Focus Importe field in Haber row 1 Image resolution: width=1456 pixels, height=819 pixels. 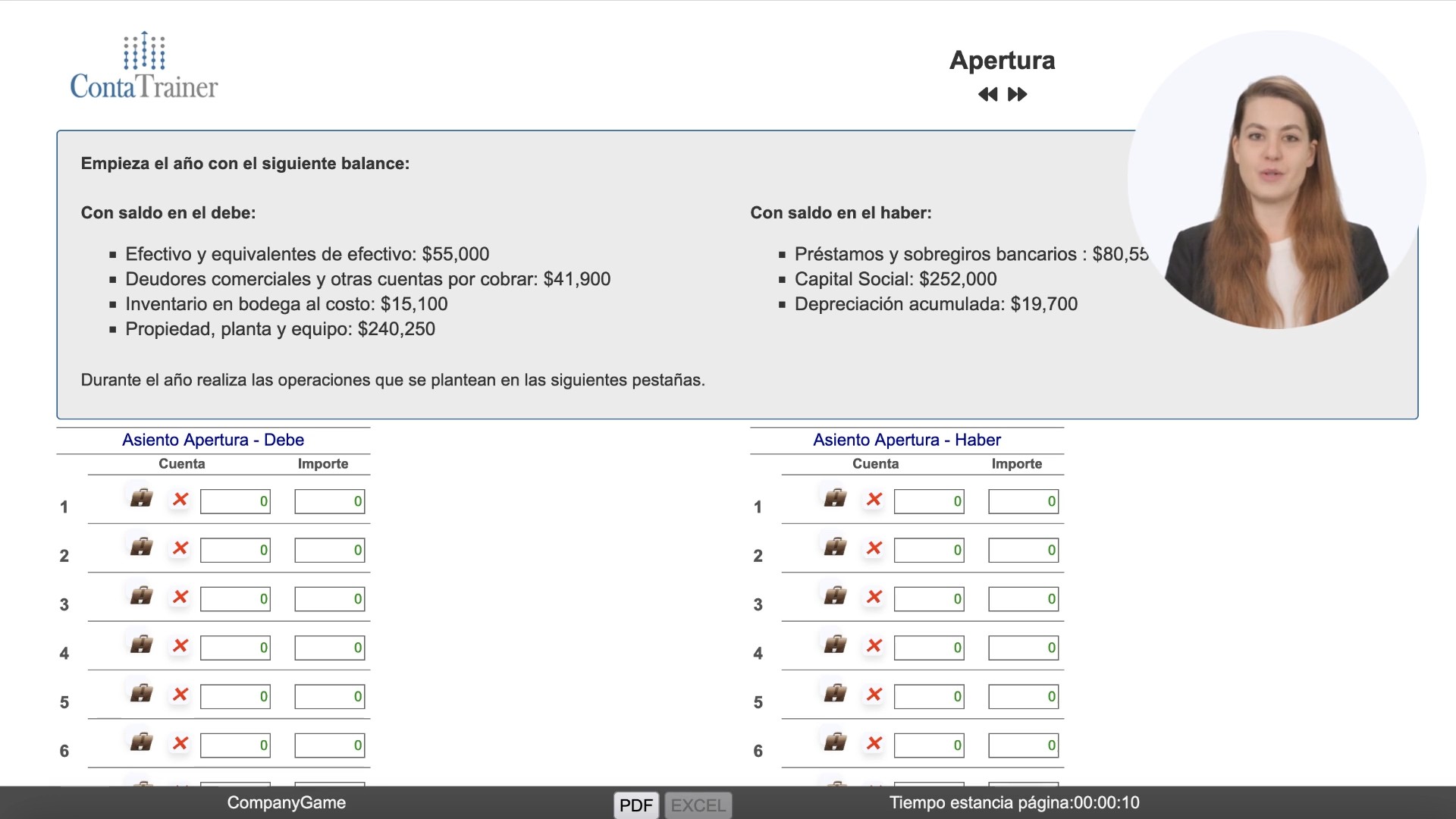(x=1024, y=501)
